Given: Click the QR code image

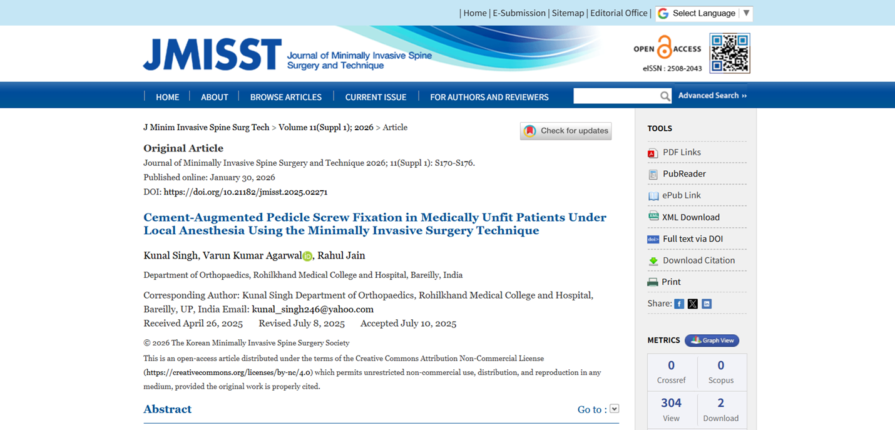Looking at the screenshot, I should 729,53.
